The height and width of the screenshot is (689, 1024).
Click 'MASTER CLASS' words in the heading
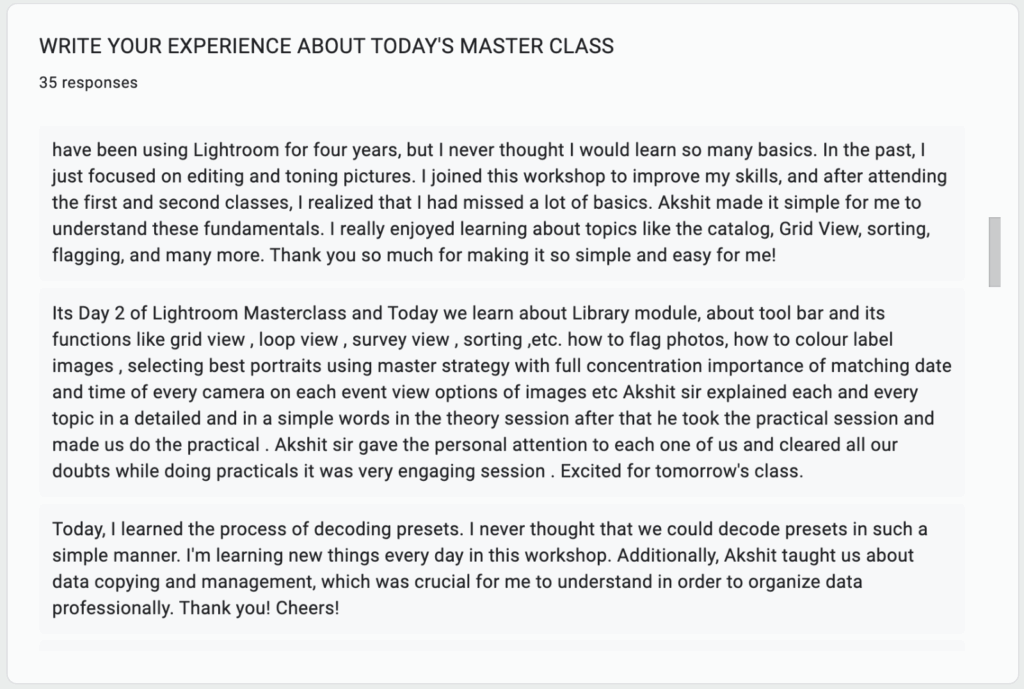point(537,46)
